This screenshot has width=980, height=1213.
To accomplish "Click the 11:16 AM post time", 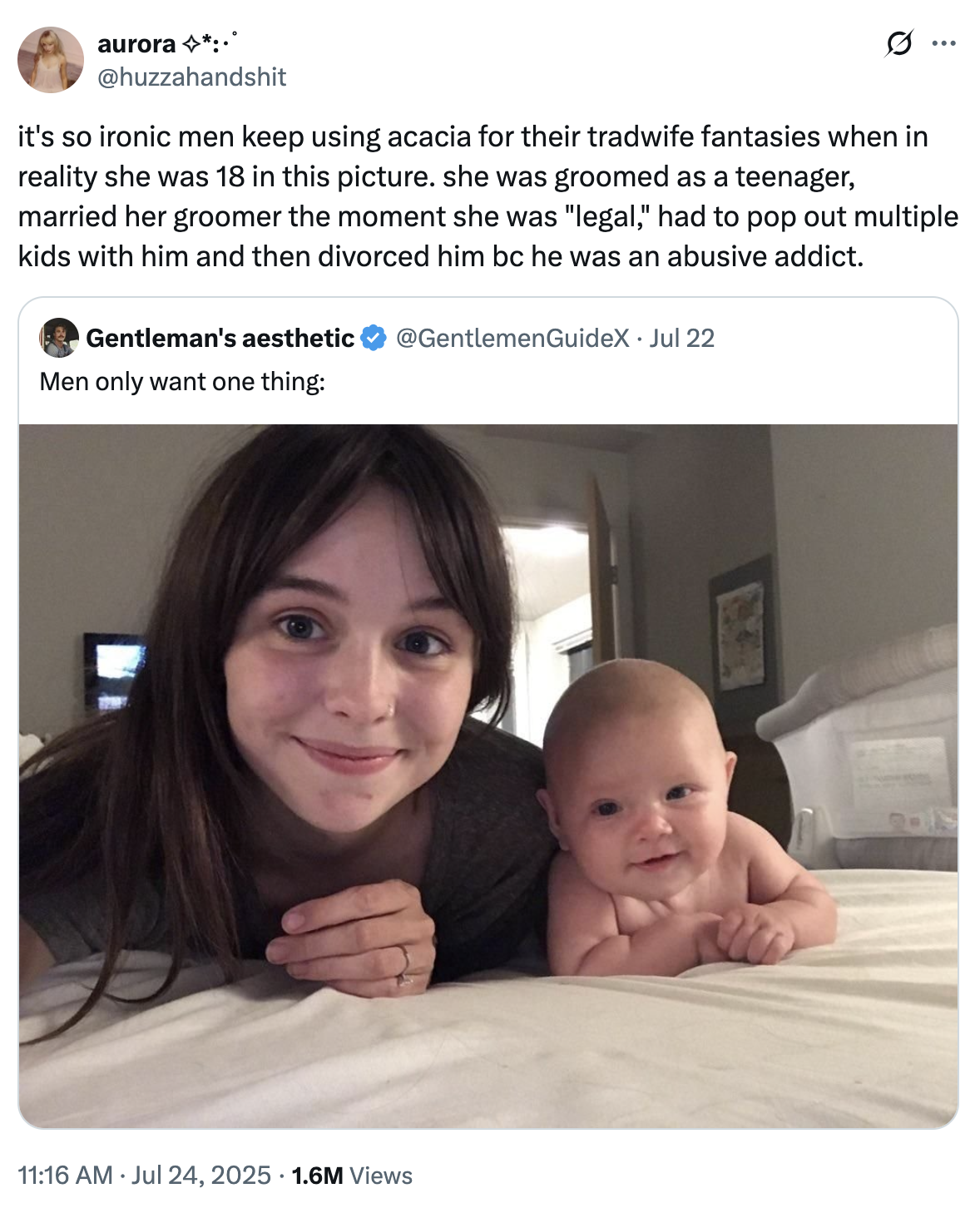I will tap(65, 1175).
